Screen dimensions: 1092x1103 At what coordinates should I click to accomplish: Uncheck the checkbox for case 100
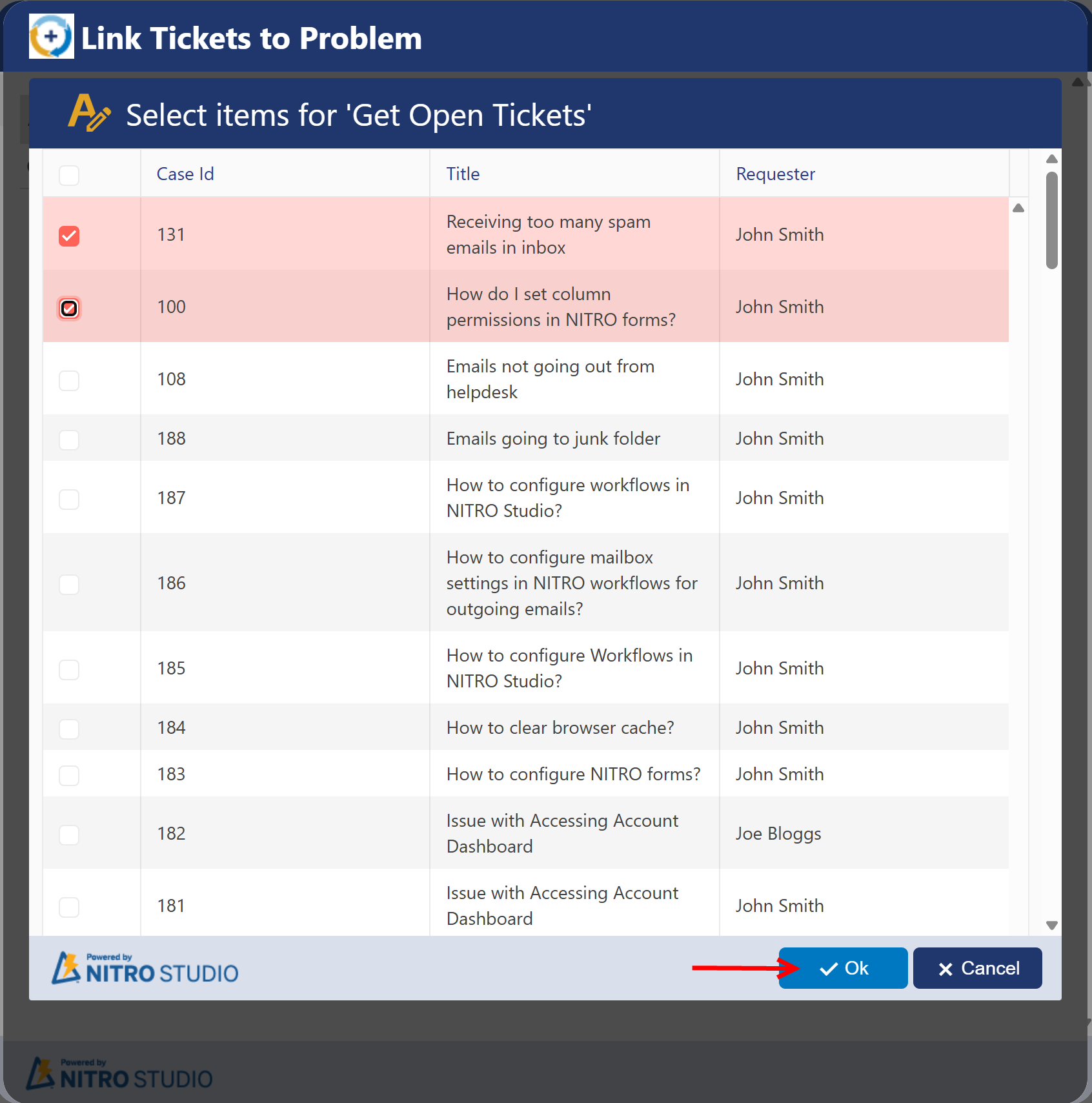(69, 308)
